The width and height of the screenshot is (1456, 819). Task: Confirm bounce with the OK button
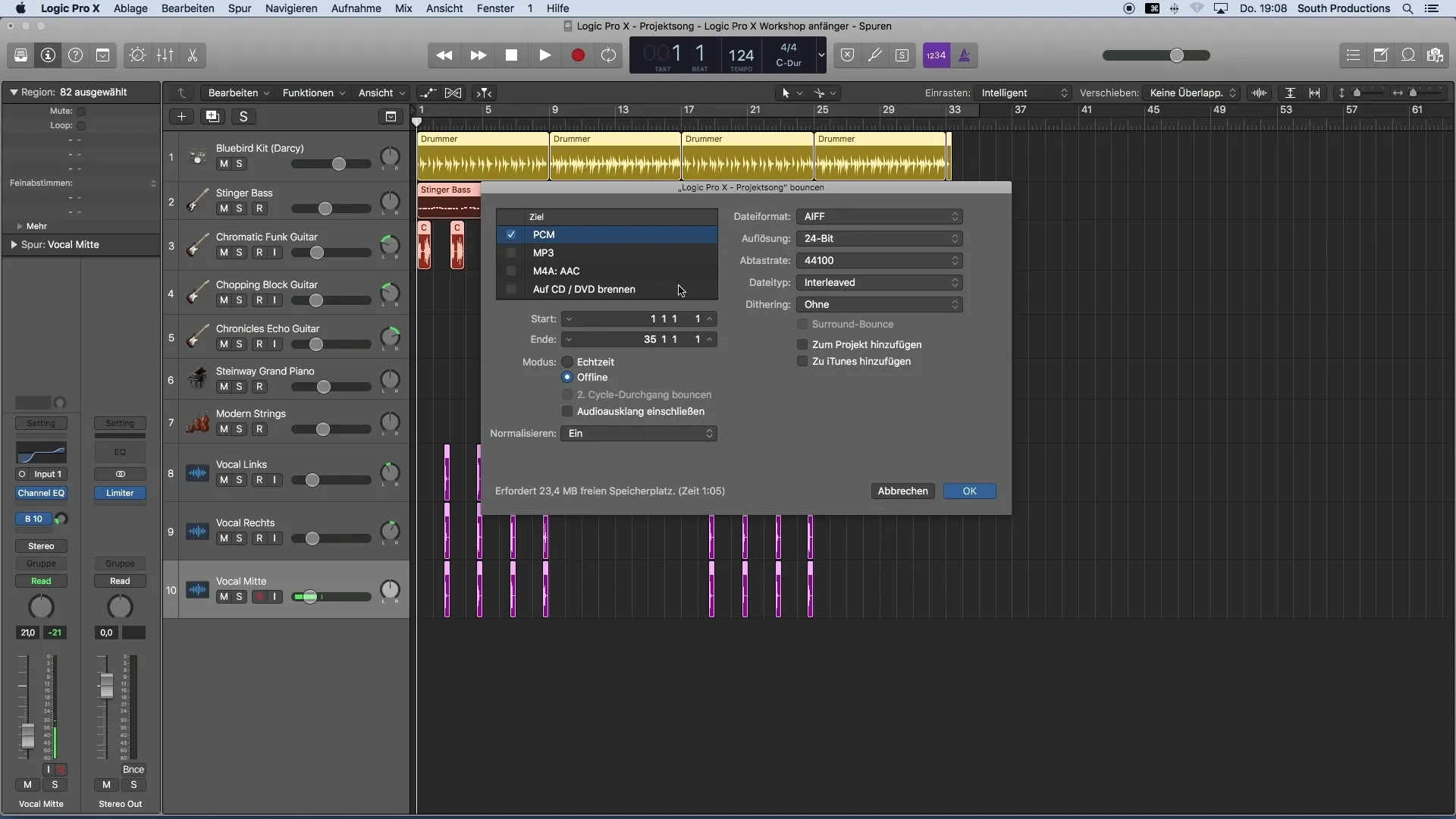click(969, 491)
